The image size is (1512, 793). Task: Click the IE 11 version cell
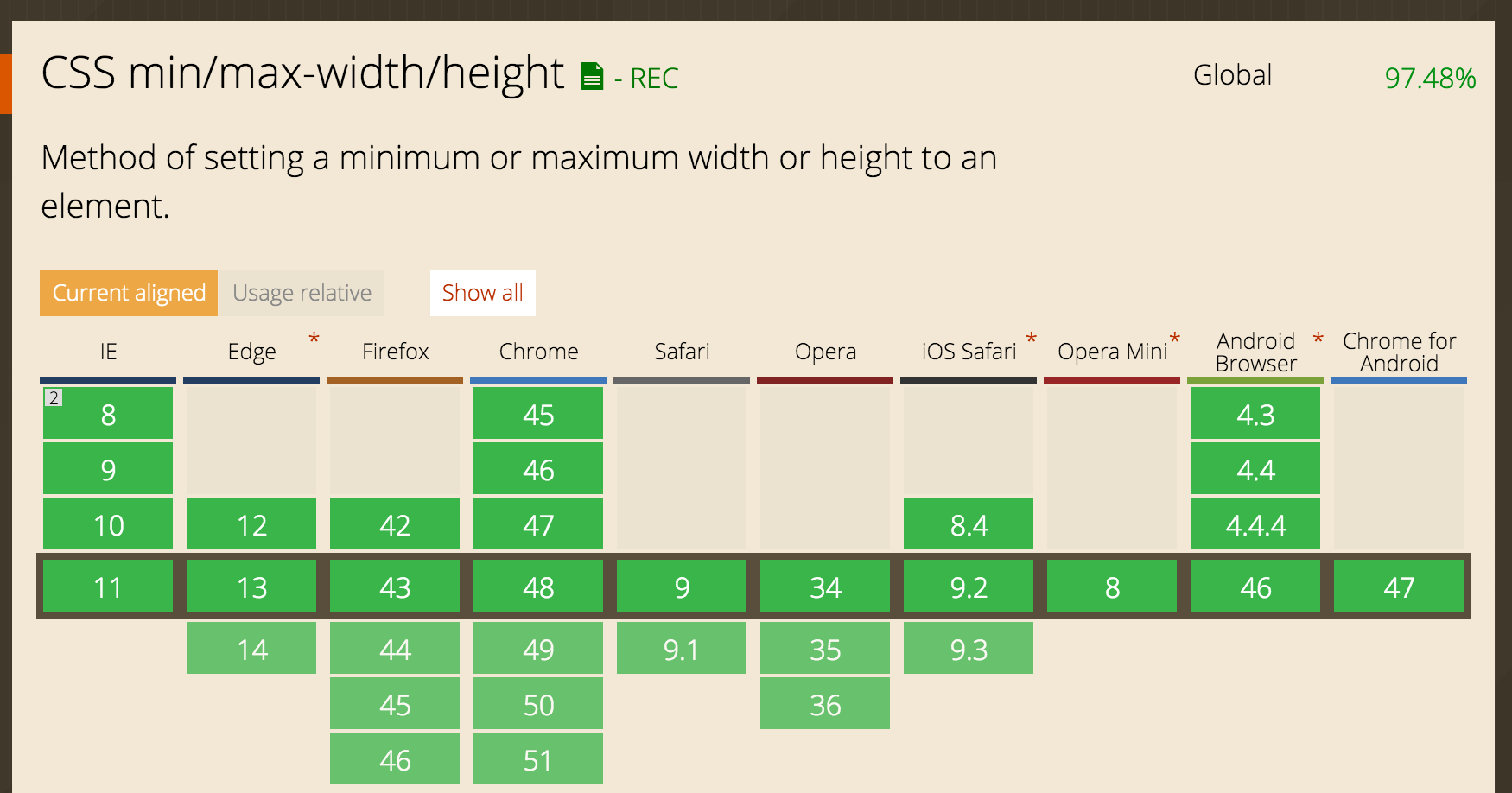point(108,587)
